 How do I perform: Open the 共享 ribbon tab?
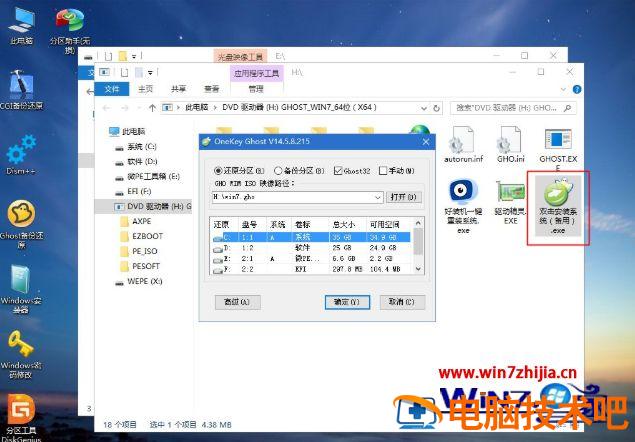click(178, 88)
